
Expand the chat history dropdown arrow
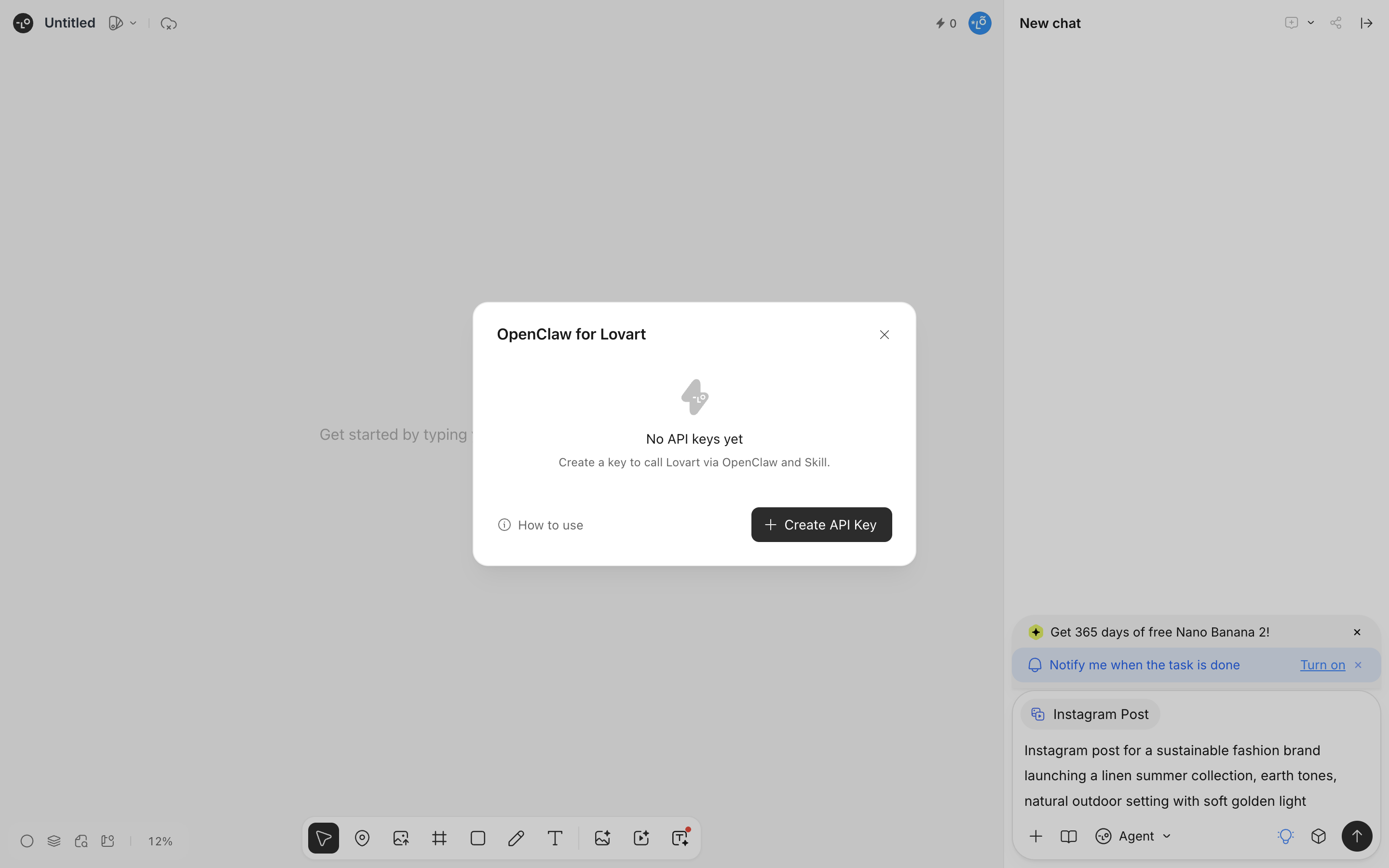pos(1311,23)
